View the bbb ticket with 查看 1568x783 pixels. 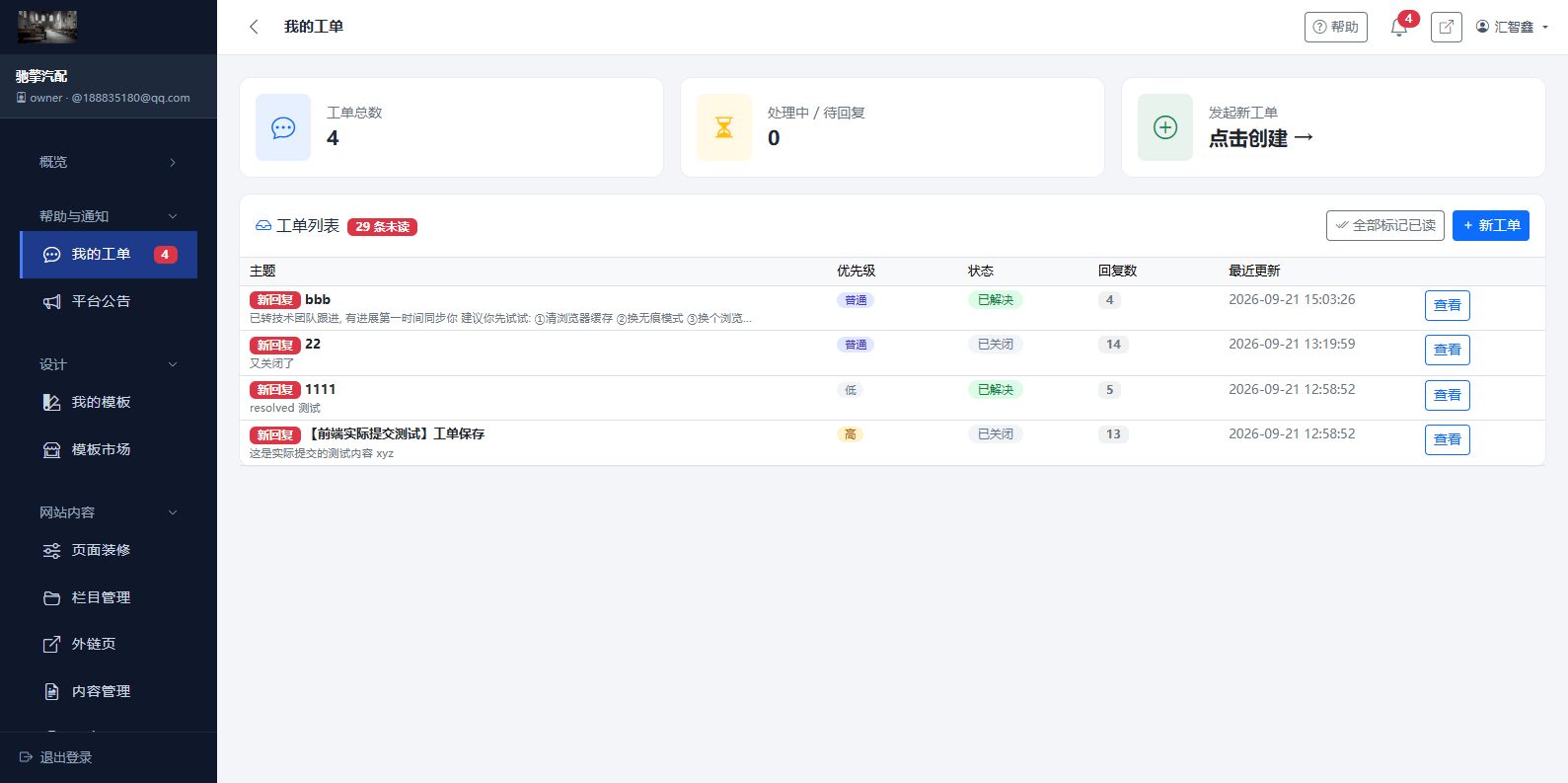click(x=1447, y=305)
